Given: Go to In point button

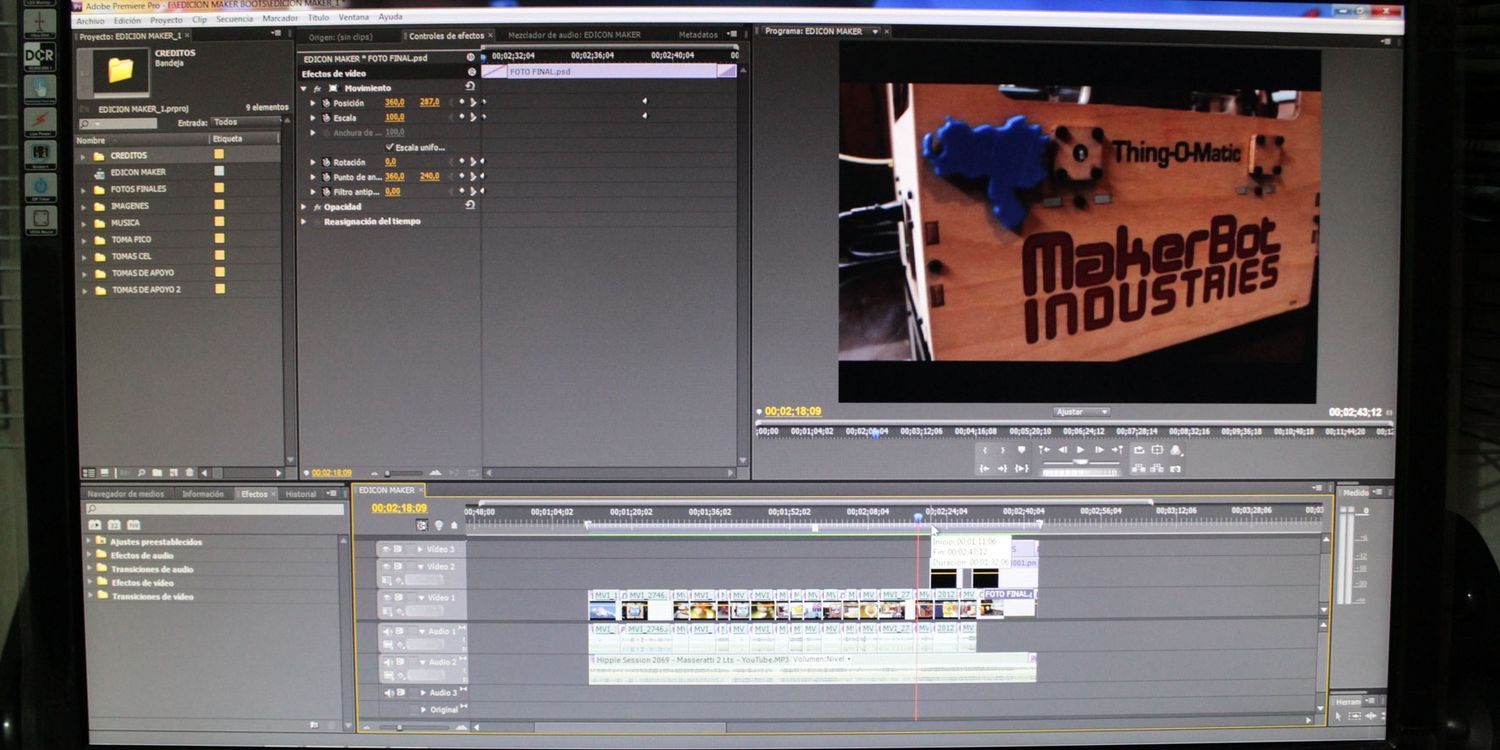Looking at the screenshot, I should tap(985, 469).
